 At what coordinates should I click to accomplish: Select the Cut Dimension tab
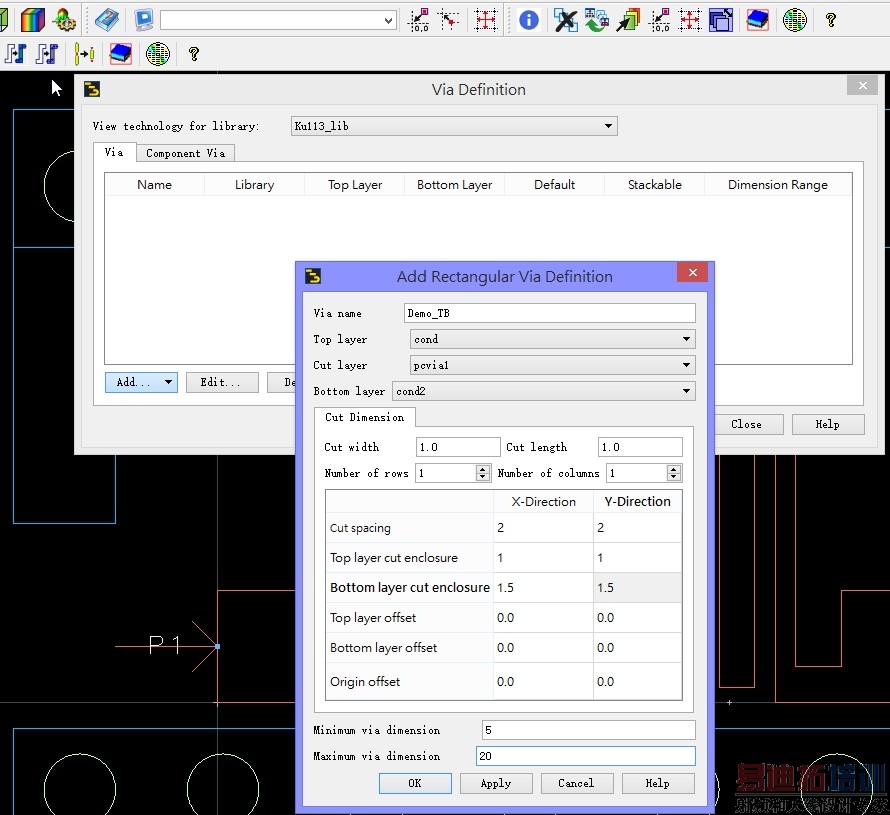point(364,417)
